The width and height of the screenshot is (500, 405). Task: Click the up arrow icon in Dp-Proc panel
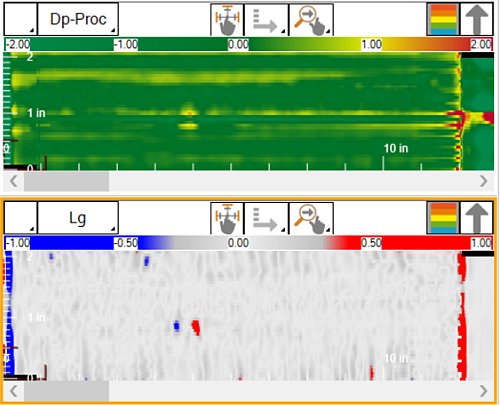476,19
